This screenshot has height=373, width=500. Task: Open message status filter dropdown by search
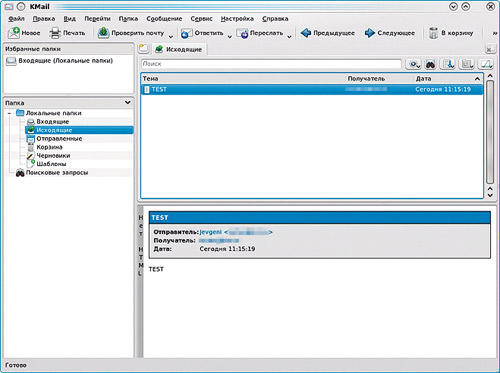413,64
